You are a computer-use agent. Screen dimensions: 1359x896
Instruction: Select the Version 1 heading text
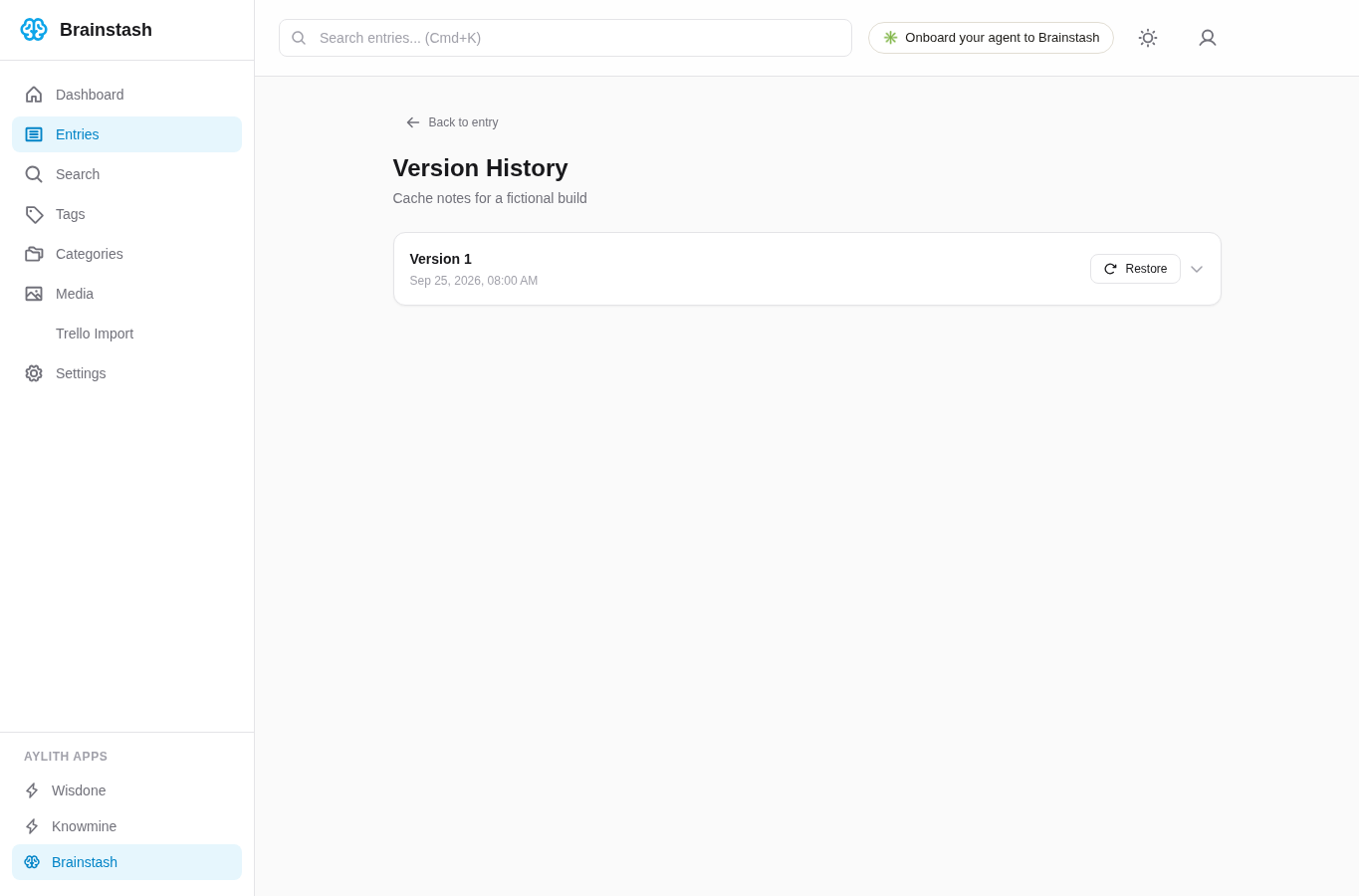pyautogui.click(x=441, y=259)
